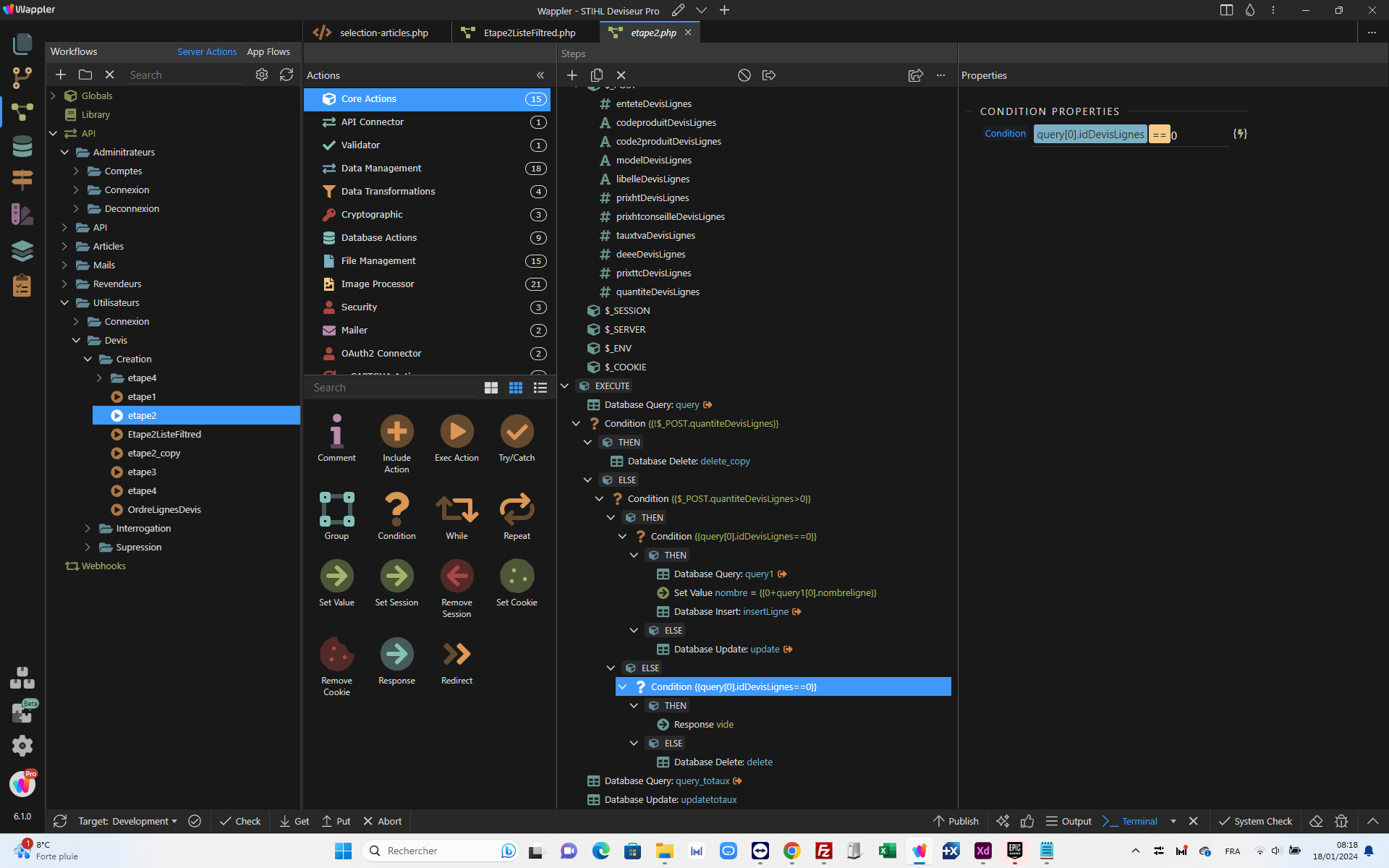Select the Set Session action icon
Image resolution: width=1389 pixels, height=868 pixels.
click(396, 576)
